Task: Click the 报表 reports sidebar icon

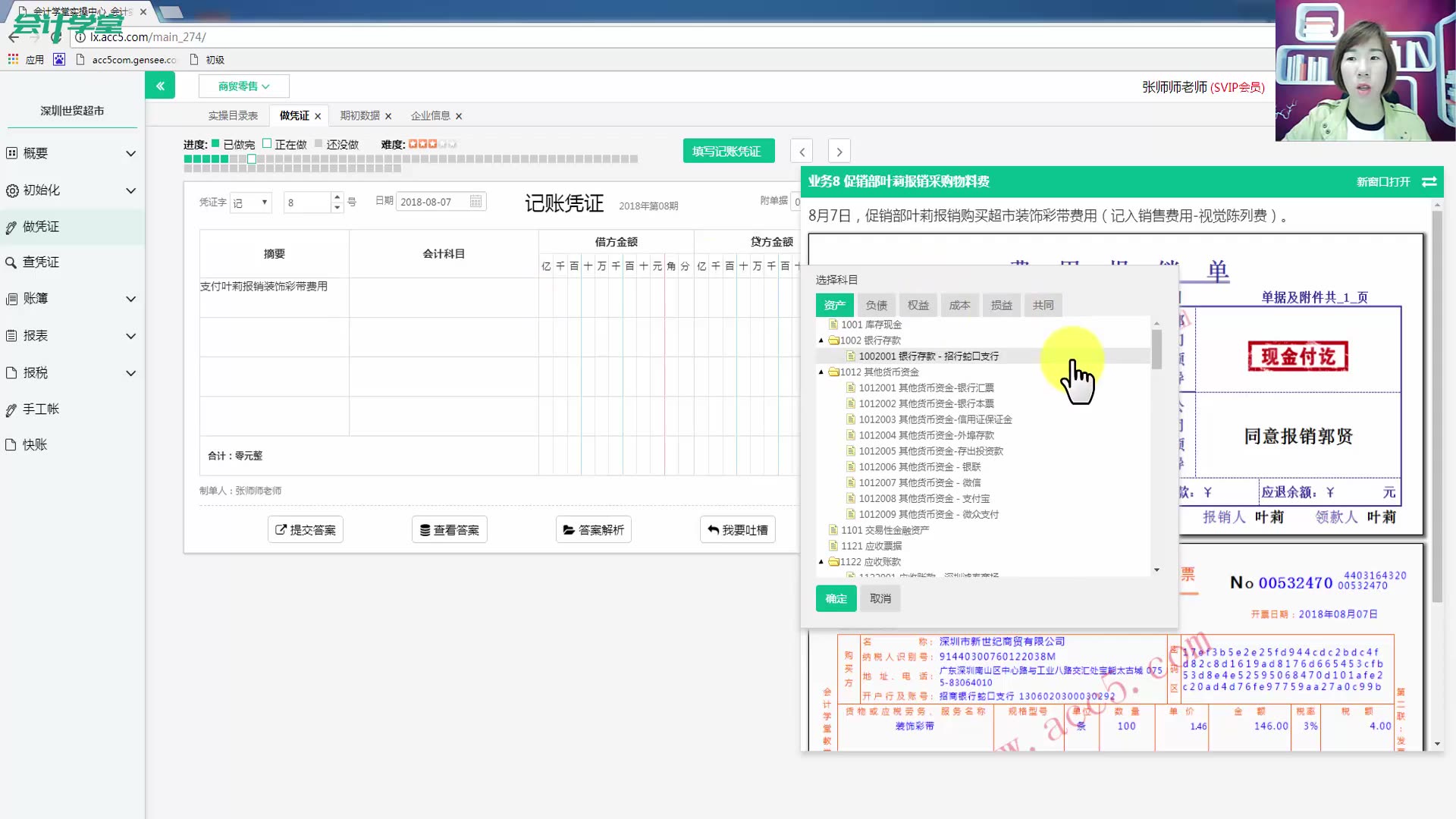Action: pyautogui.click(x=11, y=336)
